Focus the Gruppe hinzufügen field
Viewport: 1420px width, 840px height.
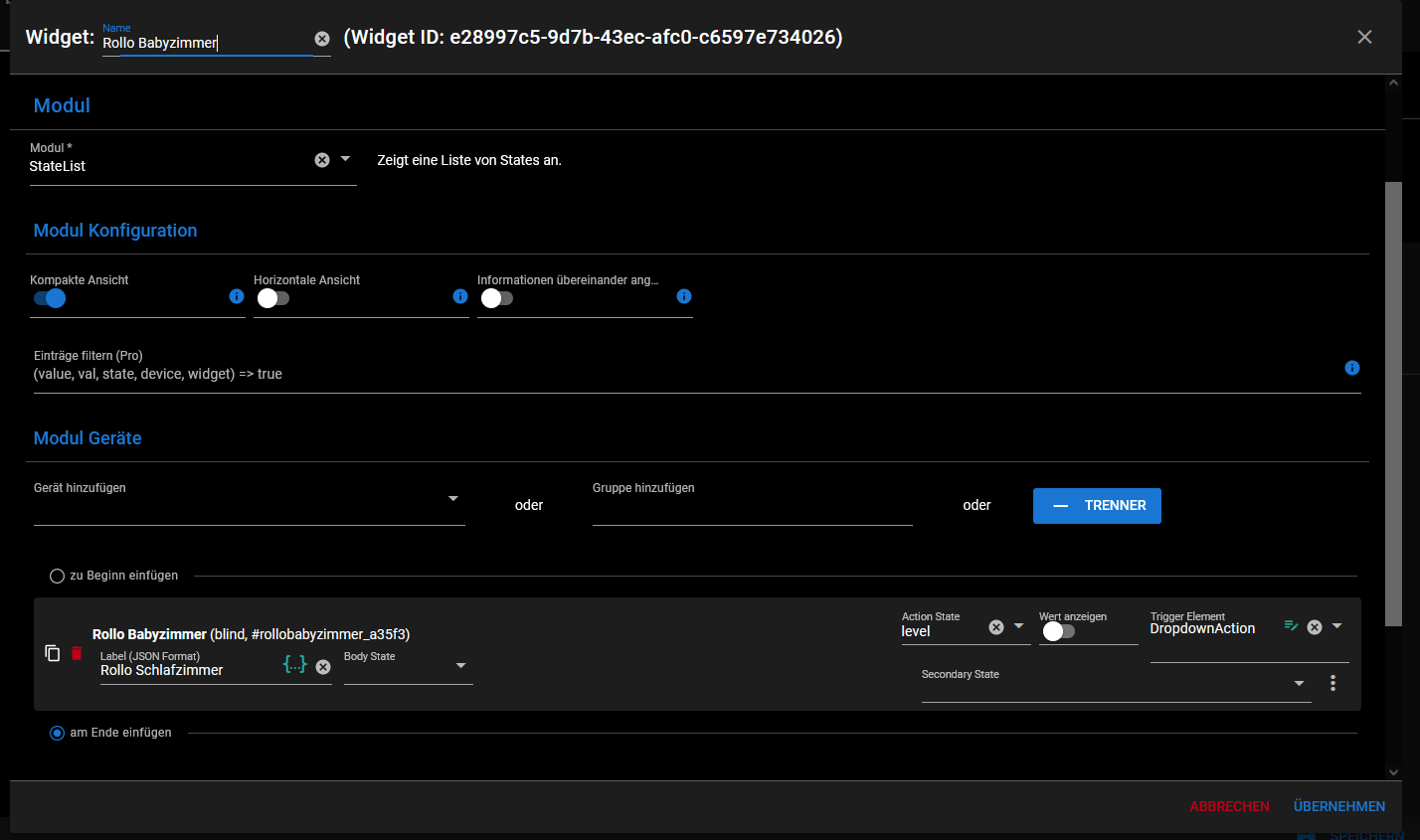pos(752,505)
